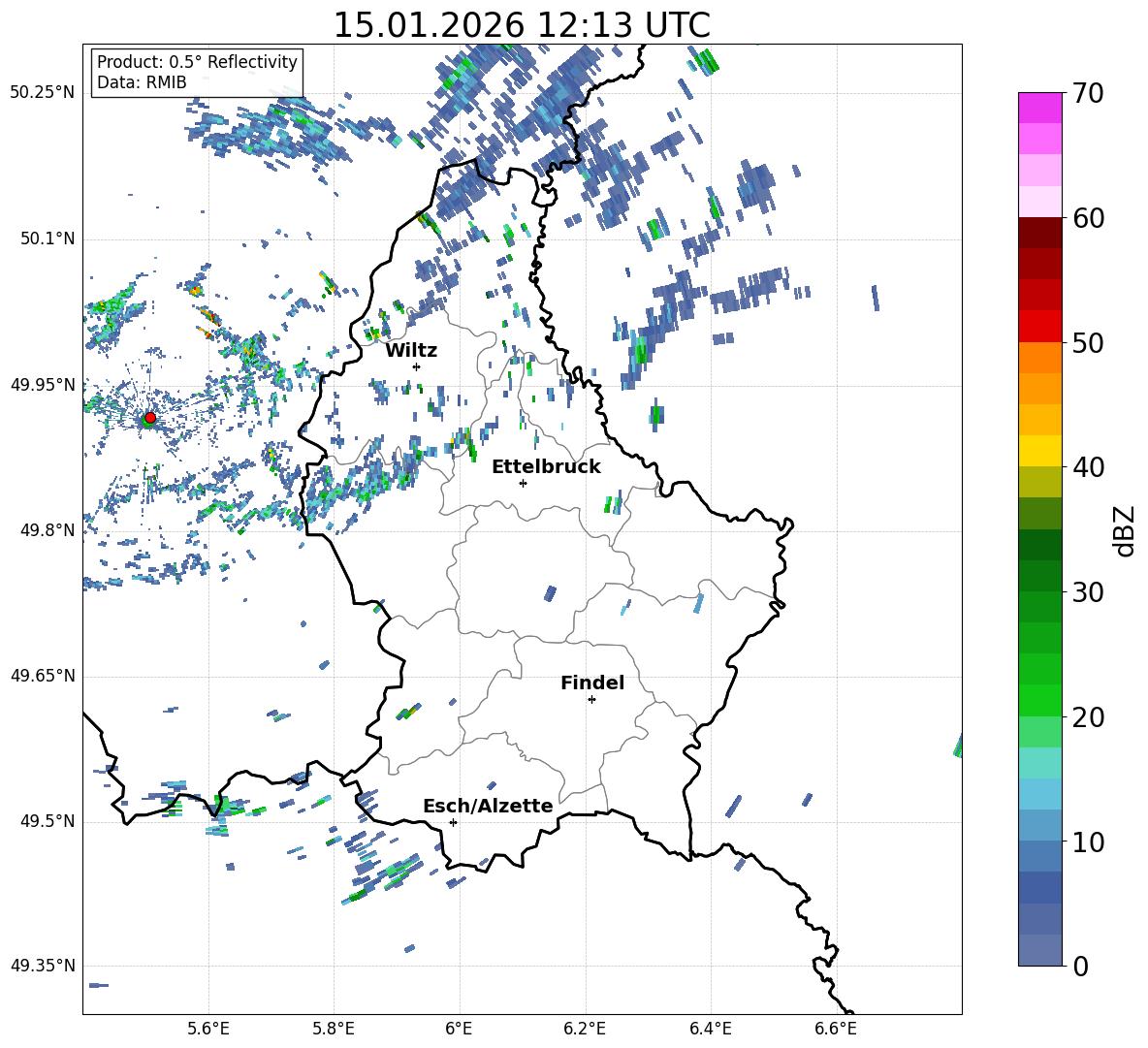Click the 5.8°E longitude label
1148x1048 pixels.
[334, 1029]
